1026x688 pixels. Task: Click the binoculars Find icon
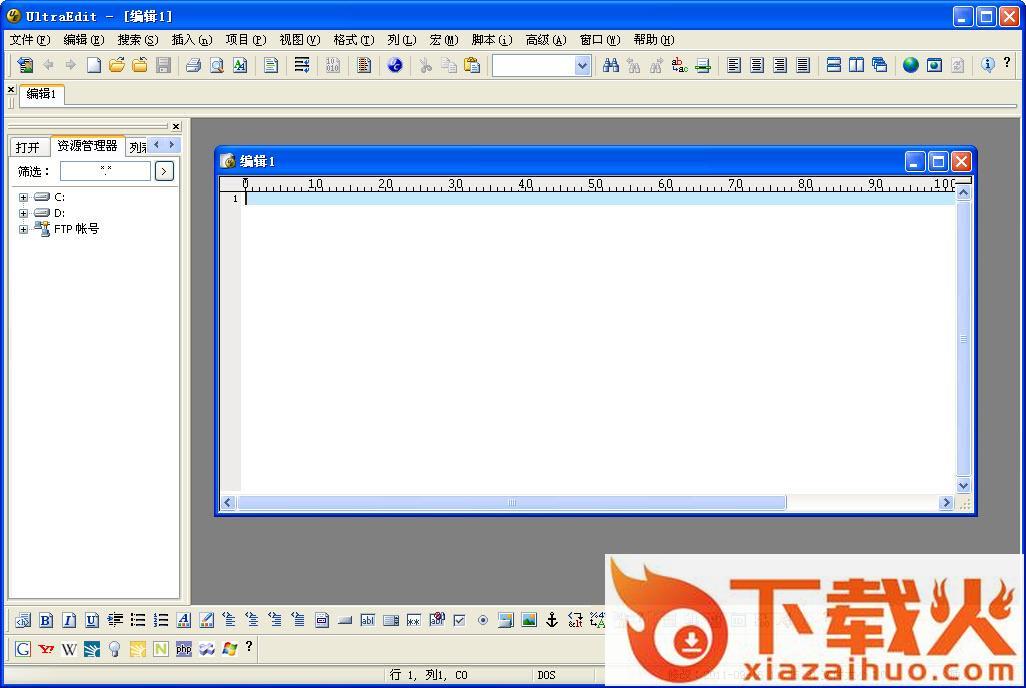pos(610,65)
